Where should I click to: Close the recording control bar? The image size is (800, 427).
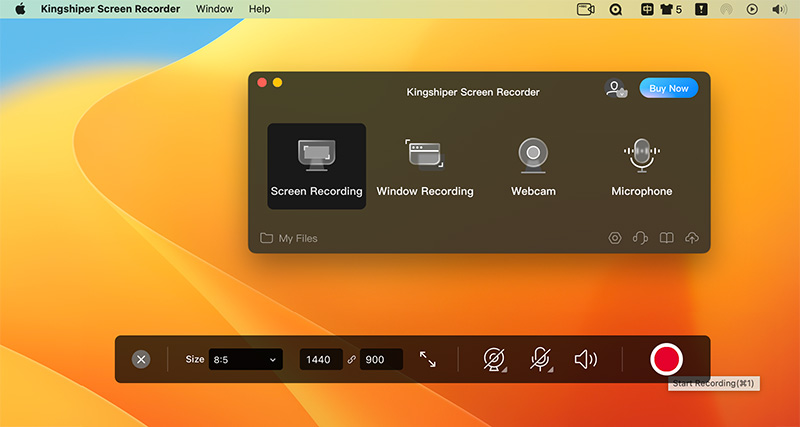pyautogui.click(x=141, y=359)
